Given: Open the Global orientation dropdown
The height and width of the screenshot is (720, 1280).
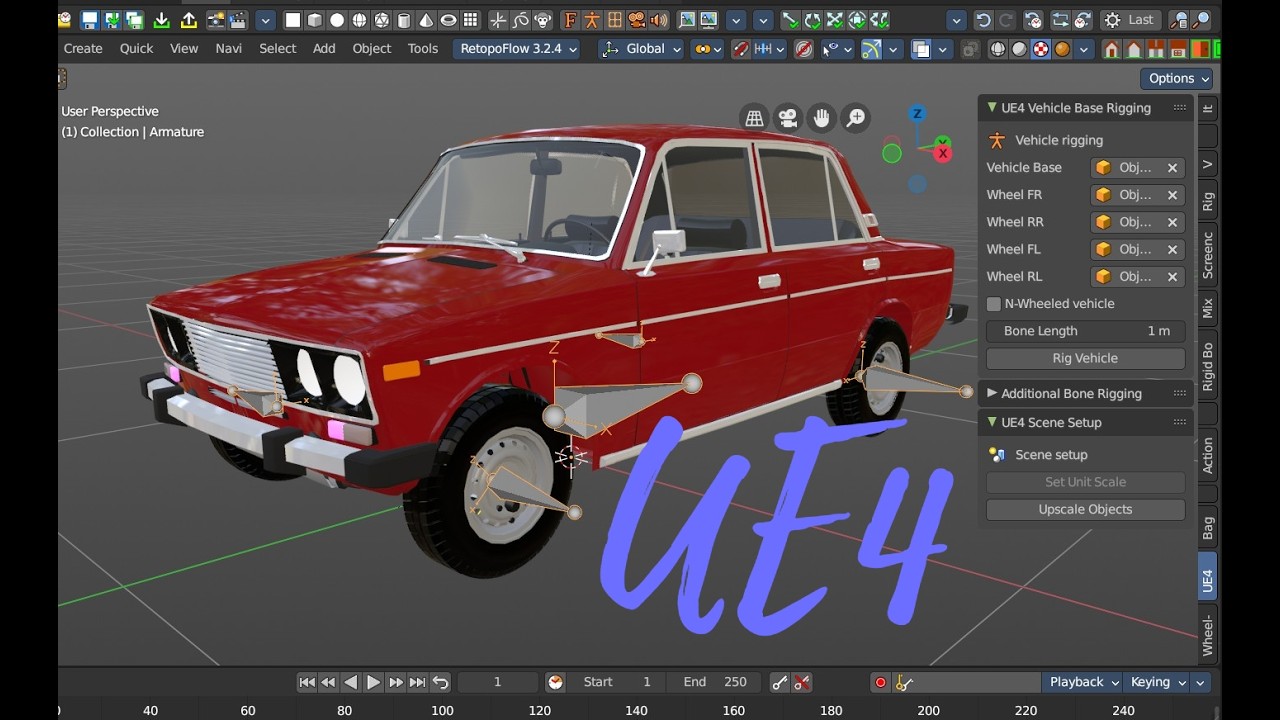Looking at the screenshot, I should (x=642, y=49).
